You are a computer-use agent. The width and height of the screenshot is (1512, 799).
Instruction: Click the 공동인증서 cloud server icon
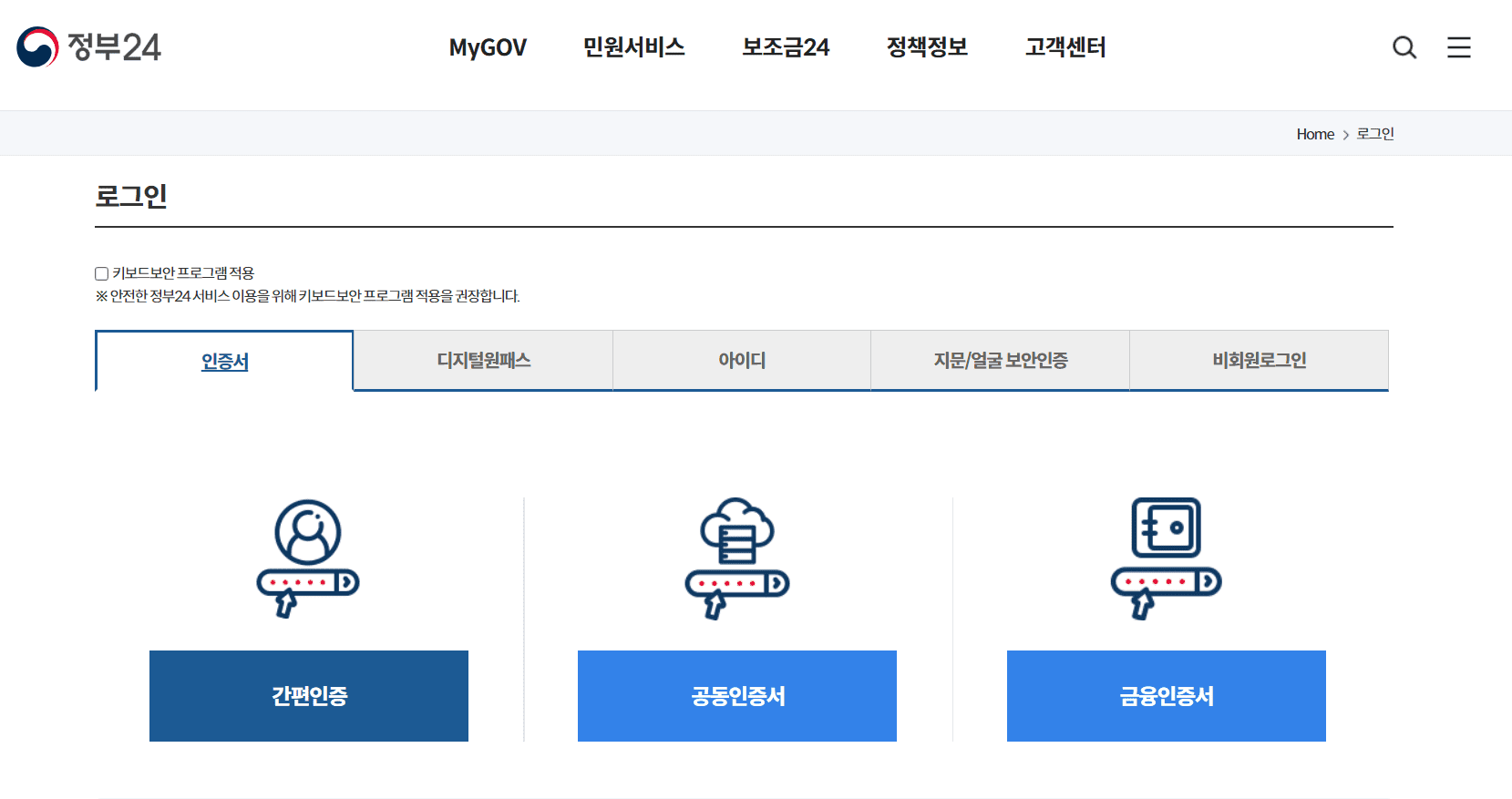click(737, 558)
